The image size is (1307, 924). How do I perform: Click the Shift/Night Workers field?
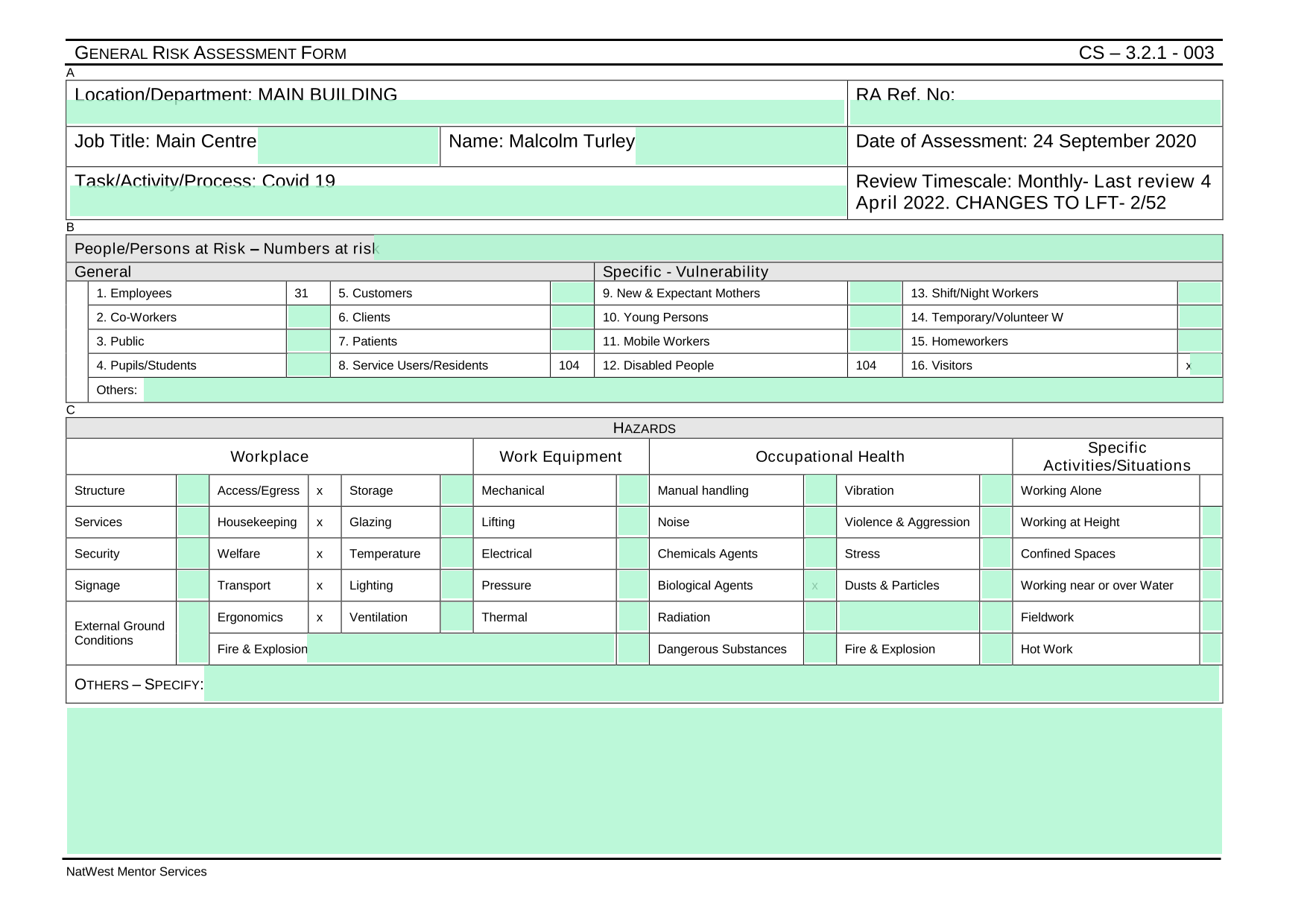pos(1200,293)
